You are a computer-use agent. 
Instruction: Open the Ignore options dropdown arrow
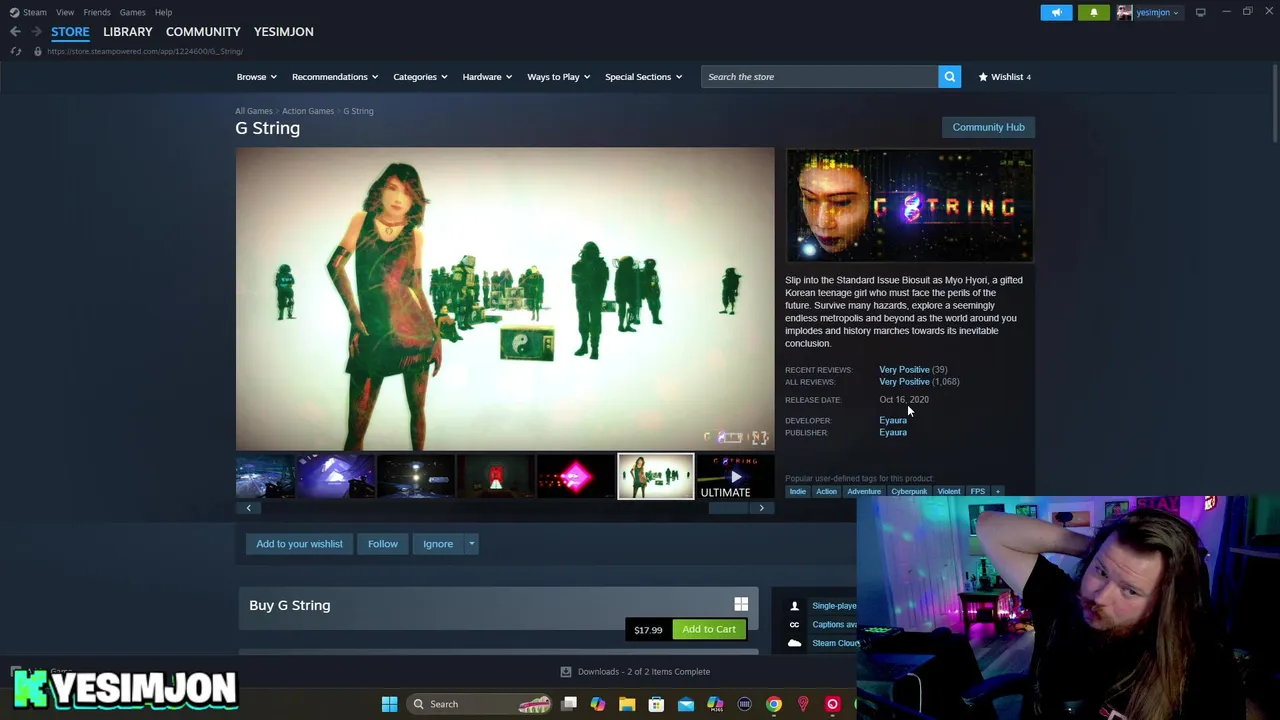click(x=472, y=544)
